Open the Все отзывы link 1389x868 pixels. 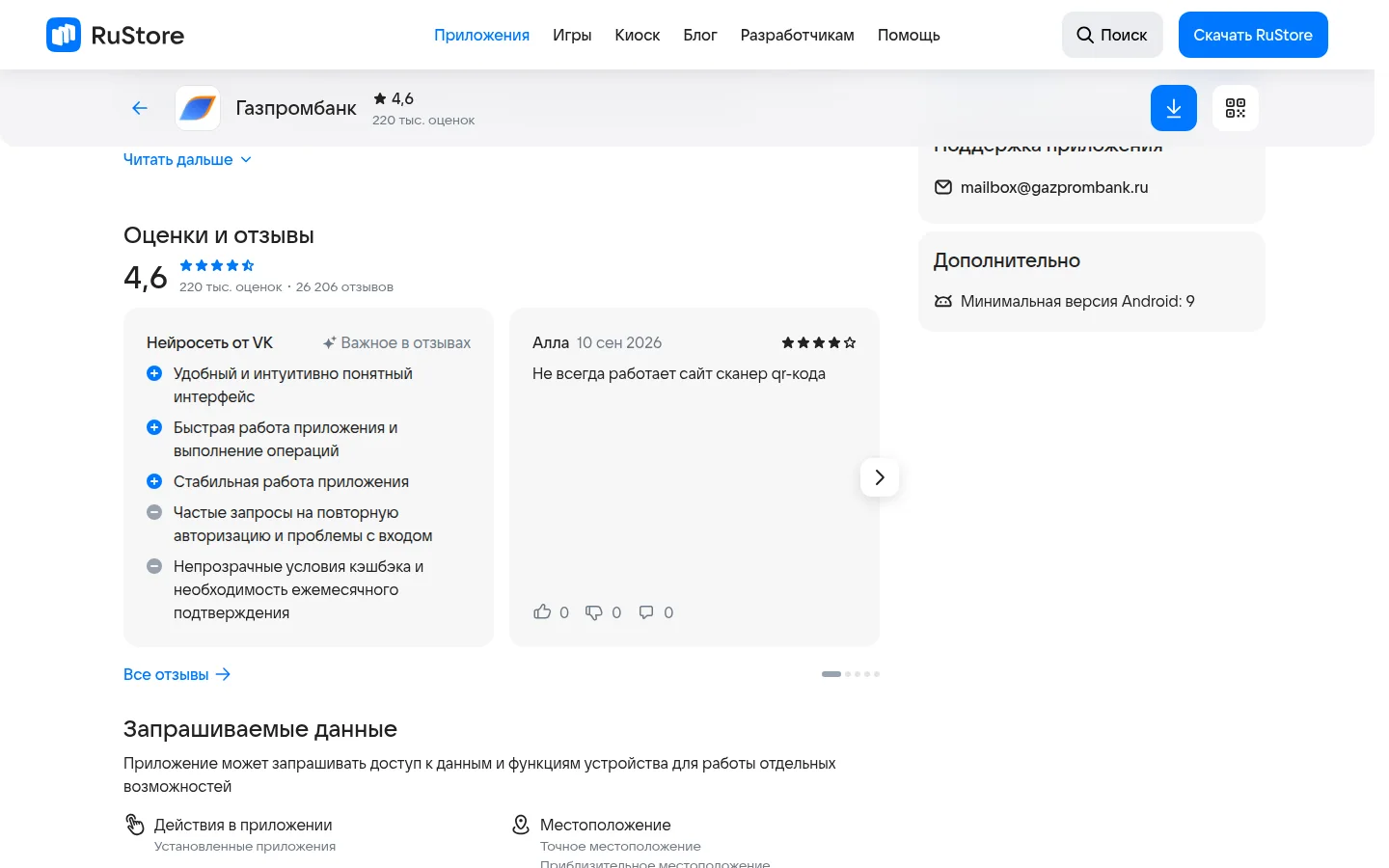point(177,674)
